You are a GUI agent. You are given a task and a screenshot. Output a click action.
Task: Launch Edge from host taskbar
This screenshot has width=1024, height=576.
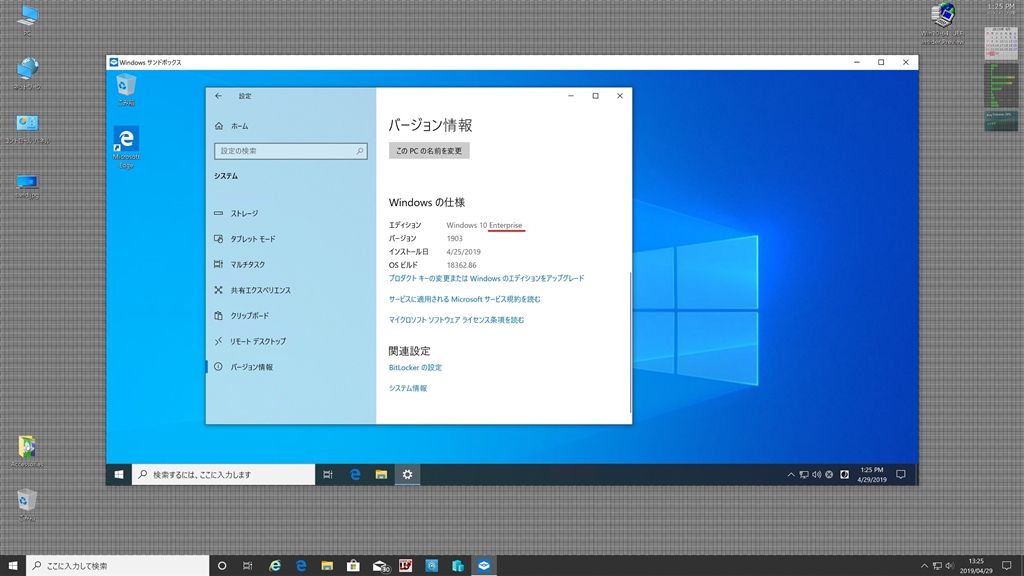click(301, 566)
